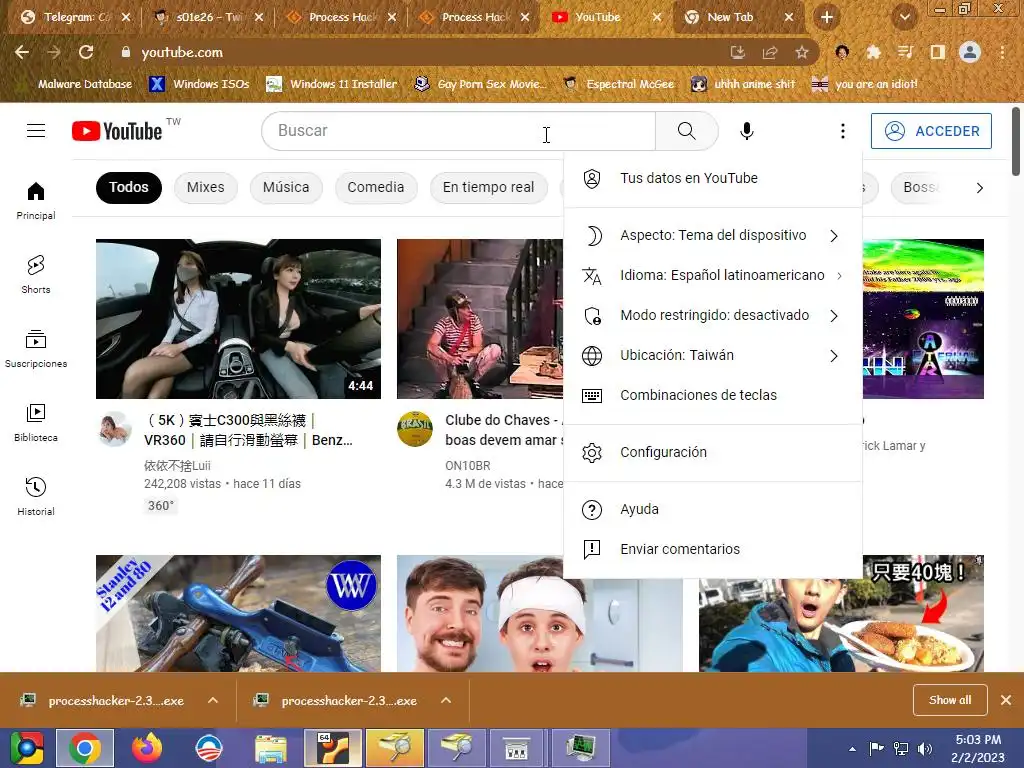Open Suscripciones in the sidebar
Image resolution: width=1024 pixels, height=768 pixels.
(x=36, y=349)
